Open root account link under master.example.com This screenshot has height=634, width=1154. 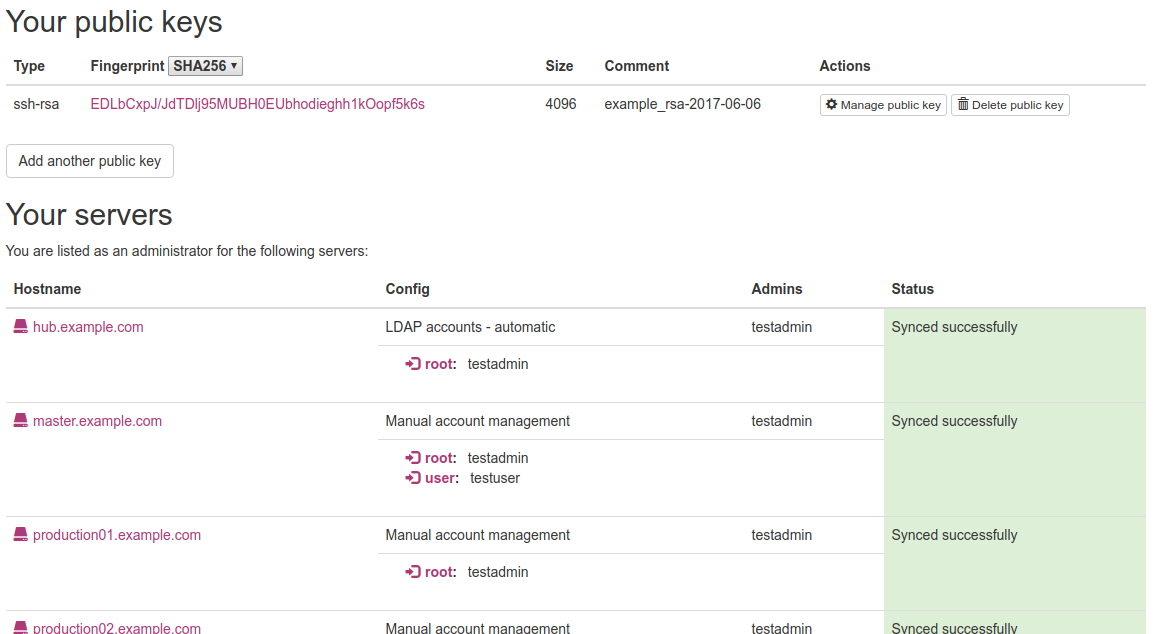click(x=439, y=458)
